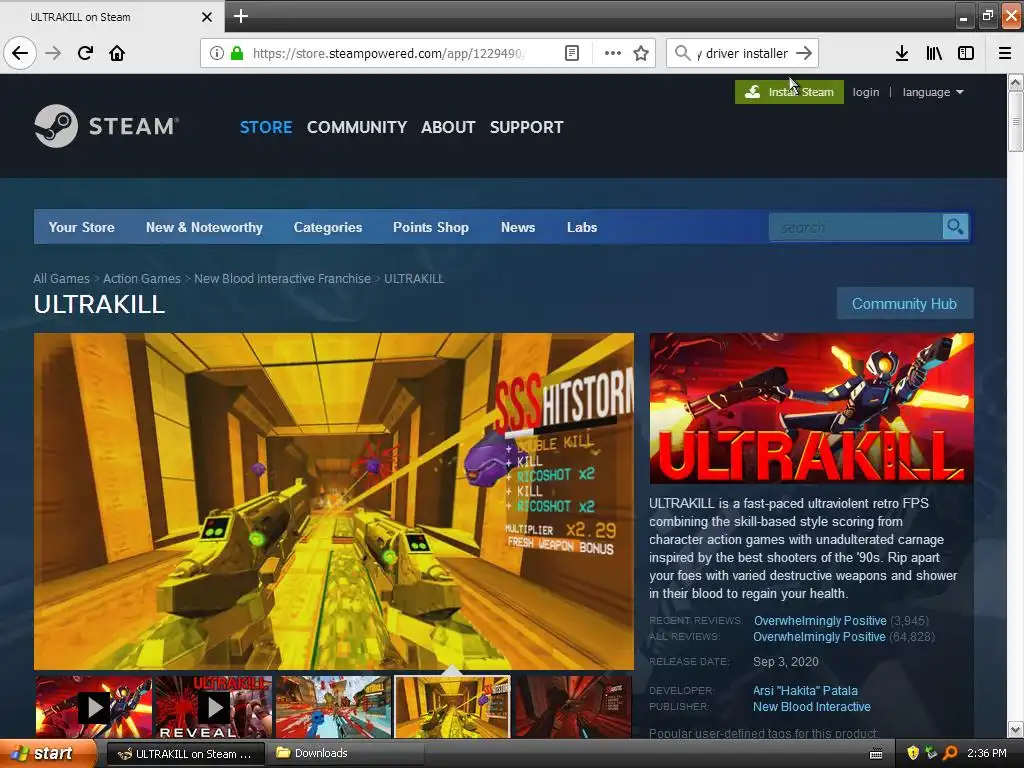Toggle reader view icon in address bar
Image resolution: width=1024 pixels, height=768 pixels.
click(571, 53)
